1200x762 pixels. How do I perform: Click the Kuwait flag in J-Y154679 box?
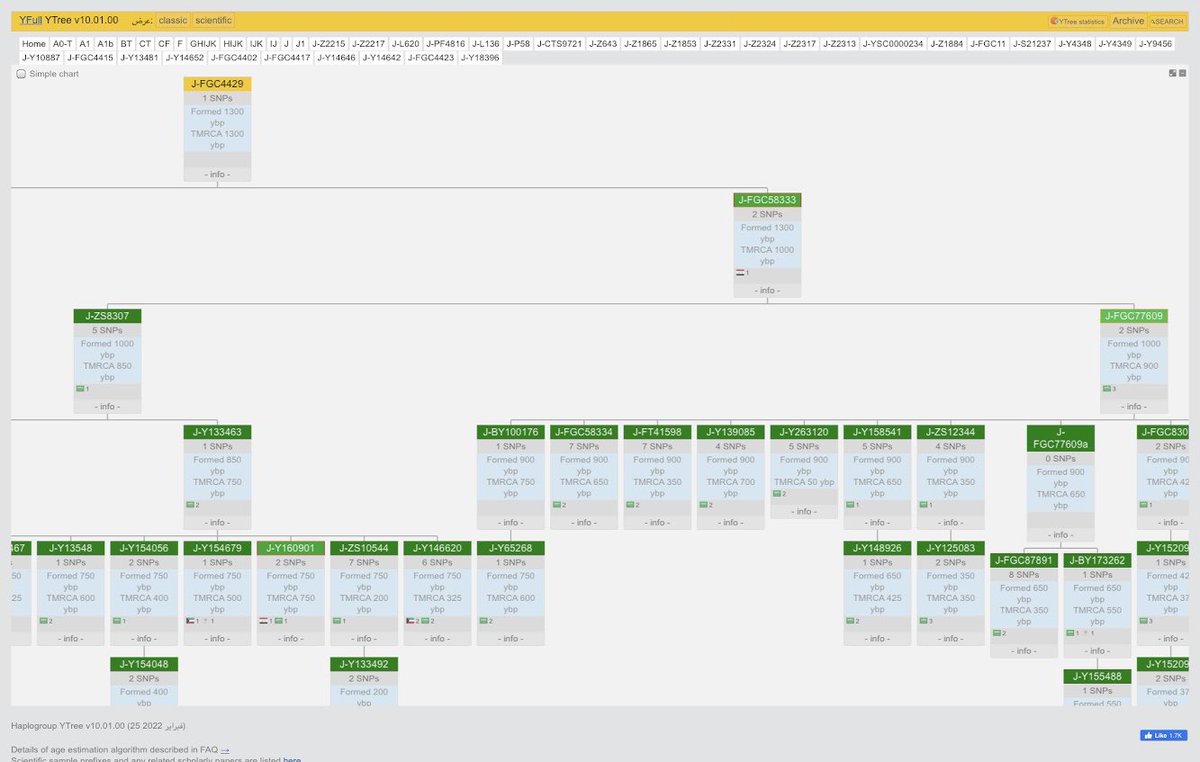191,620
